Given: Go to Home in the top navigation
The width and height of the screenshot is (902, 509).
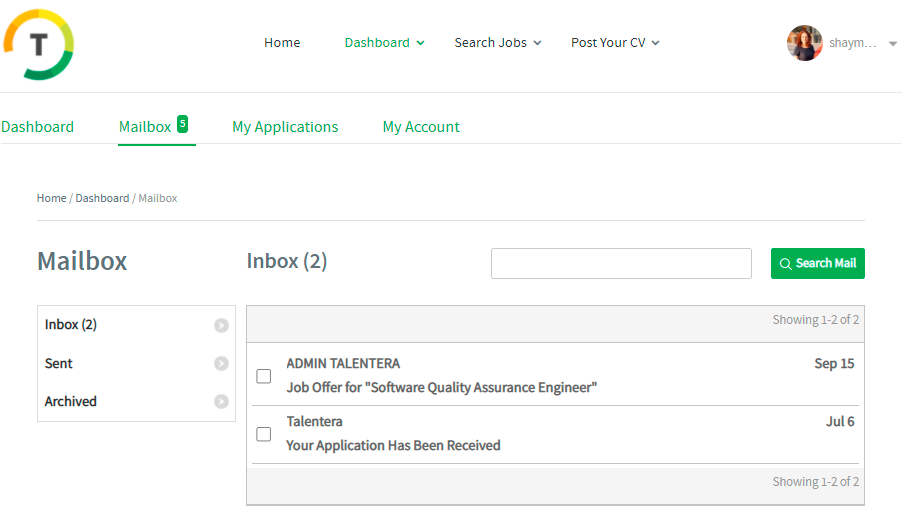Looking at the screenshot, I should 282,43.
